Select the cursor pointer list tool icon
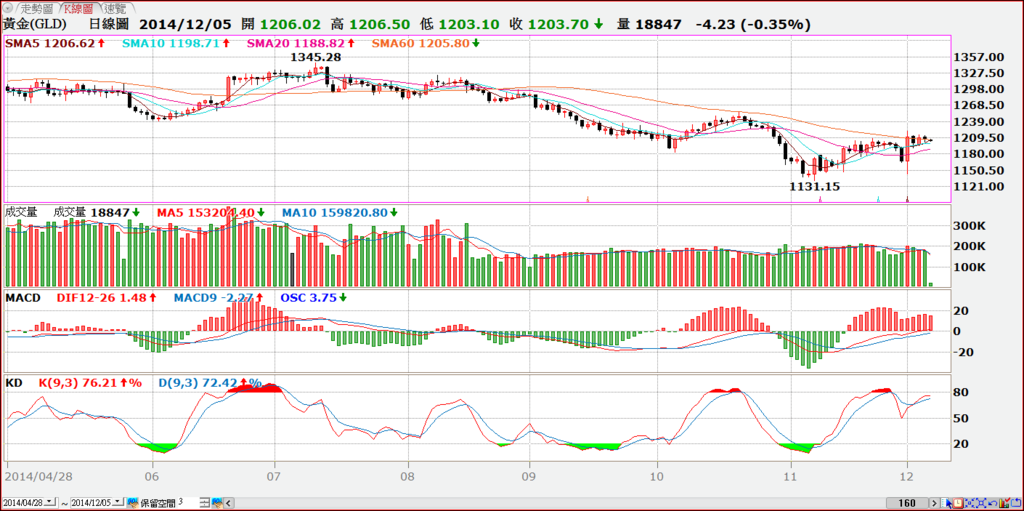 pos(946,503)
